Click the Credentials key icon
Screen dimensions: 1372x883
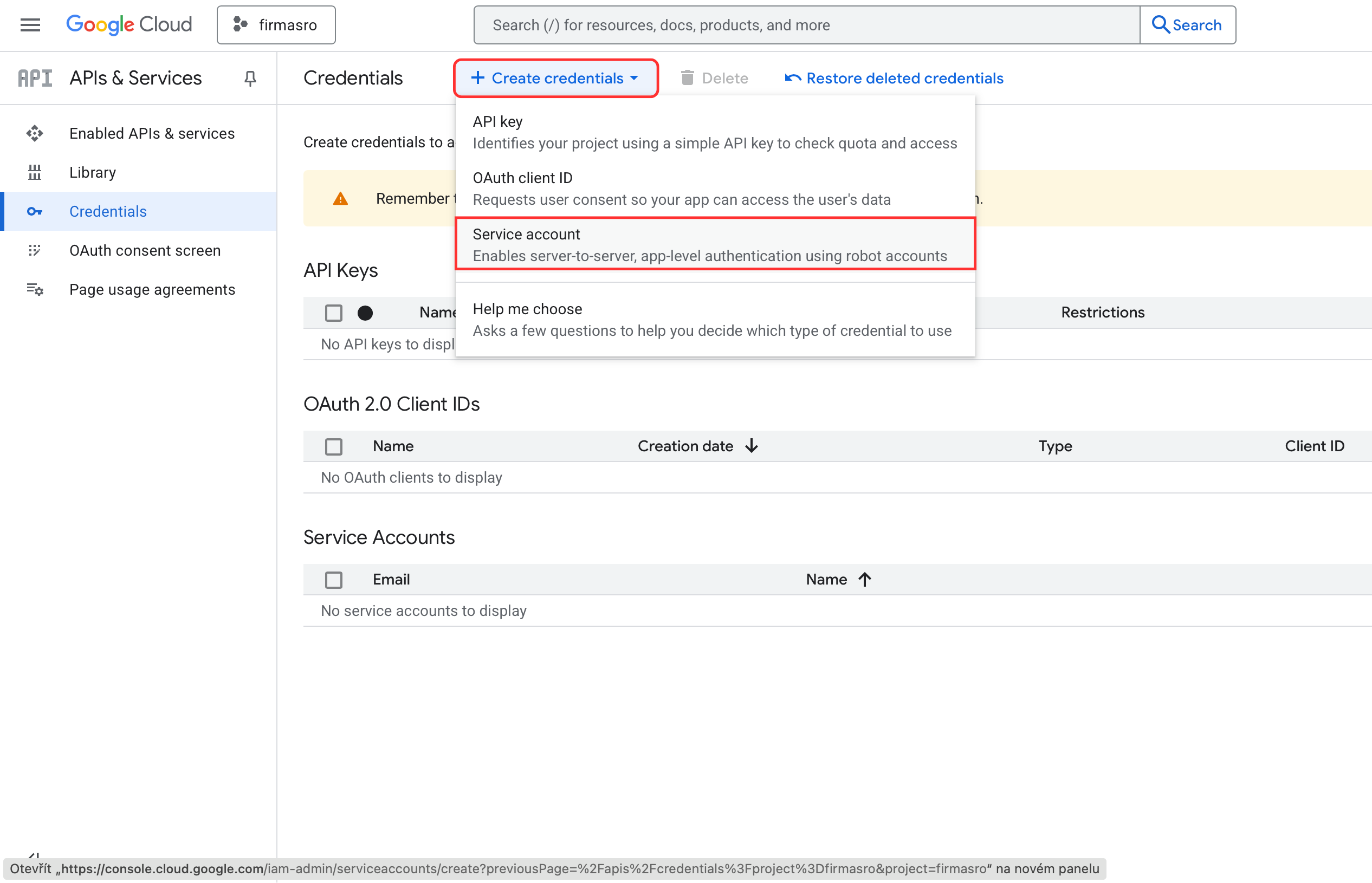[x=35, y=212]
